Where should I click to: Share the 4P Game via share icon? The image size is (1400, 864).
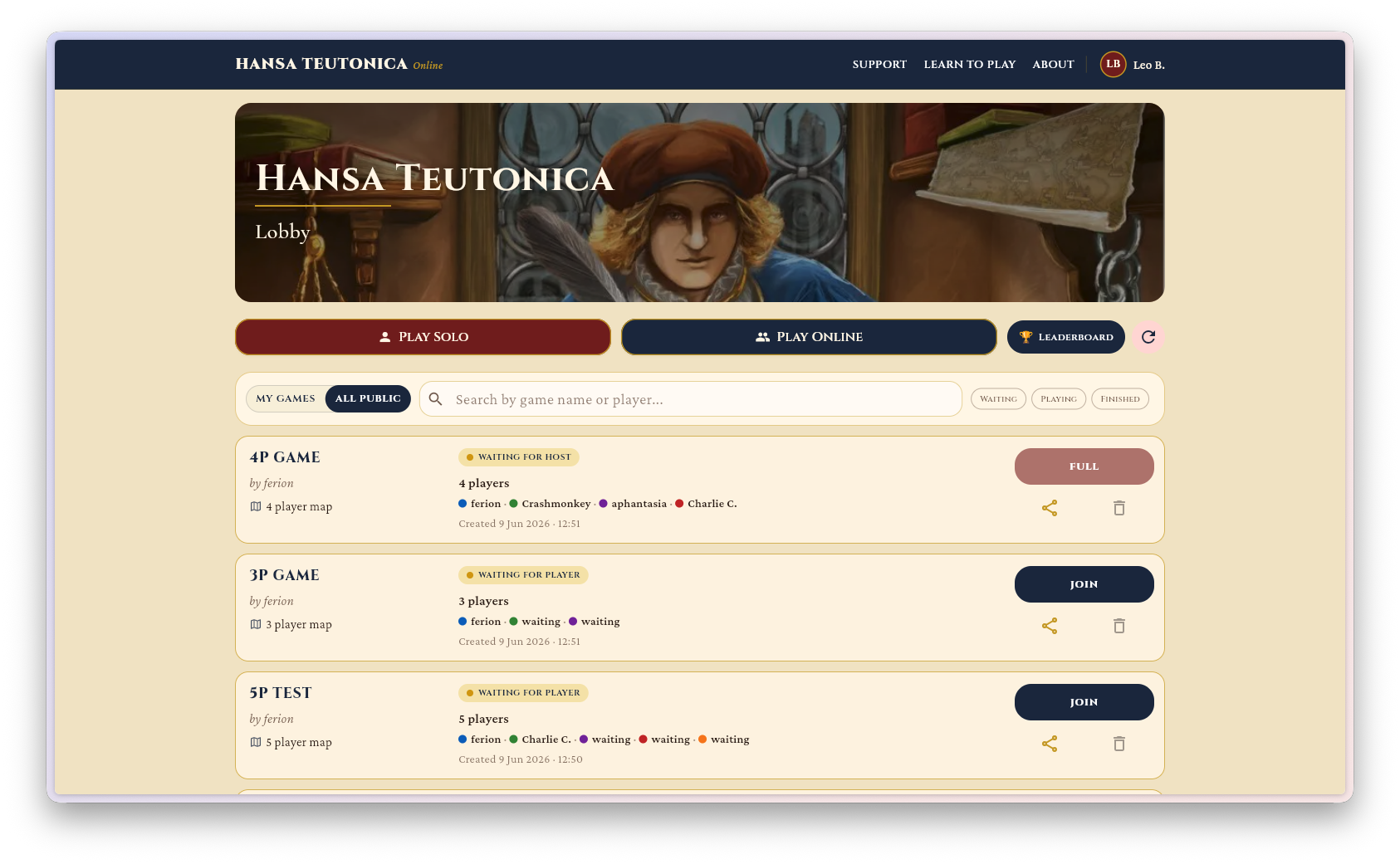1050,508
